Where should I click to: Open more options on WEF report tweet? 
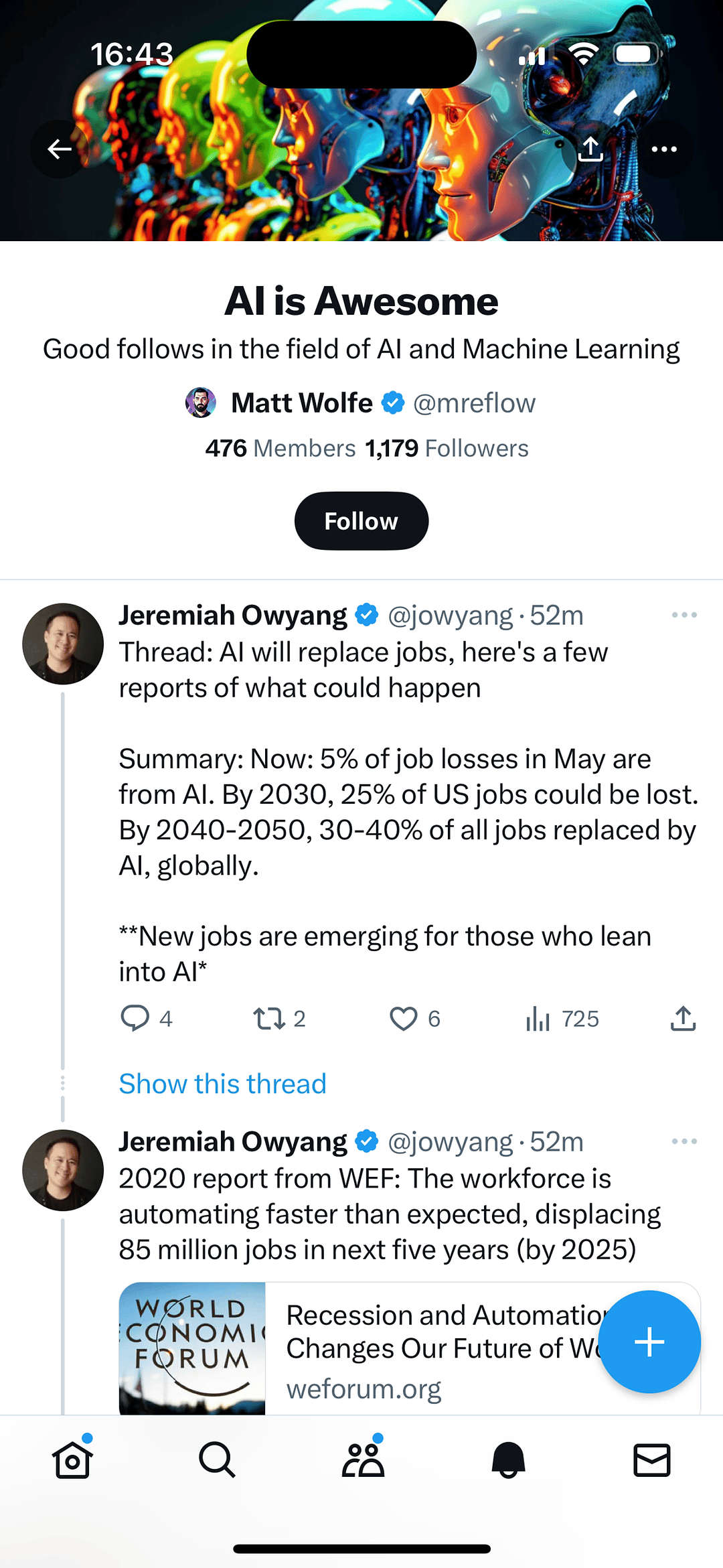click(x=684, y=1141)
